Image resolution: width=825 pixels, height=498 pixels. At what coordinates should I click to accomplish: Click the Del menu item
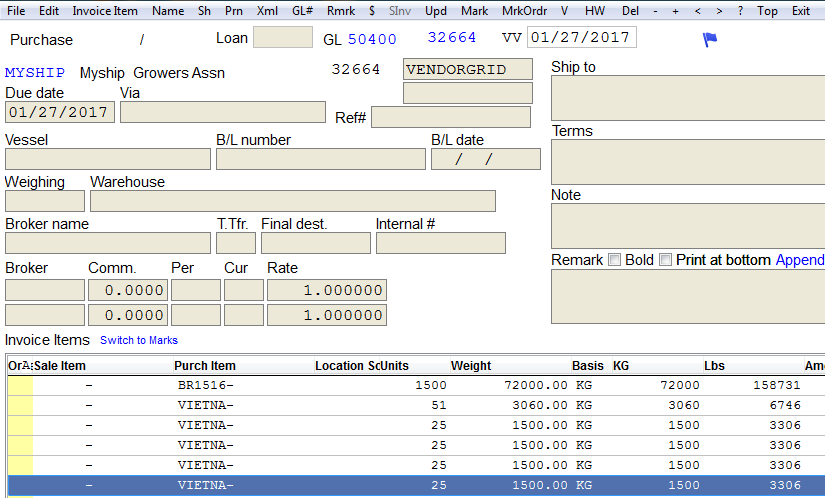coord(630,11)
